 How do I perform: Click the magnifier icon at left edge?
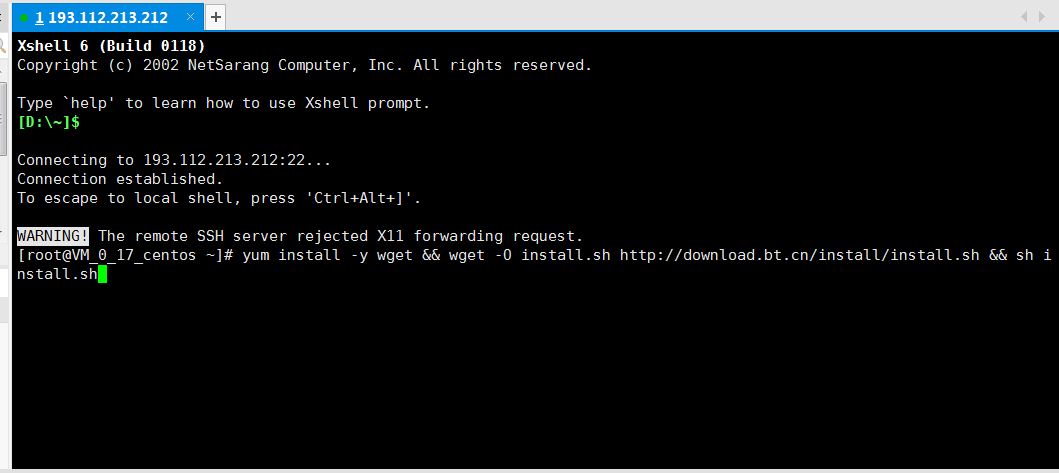point(3,45)
